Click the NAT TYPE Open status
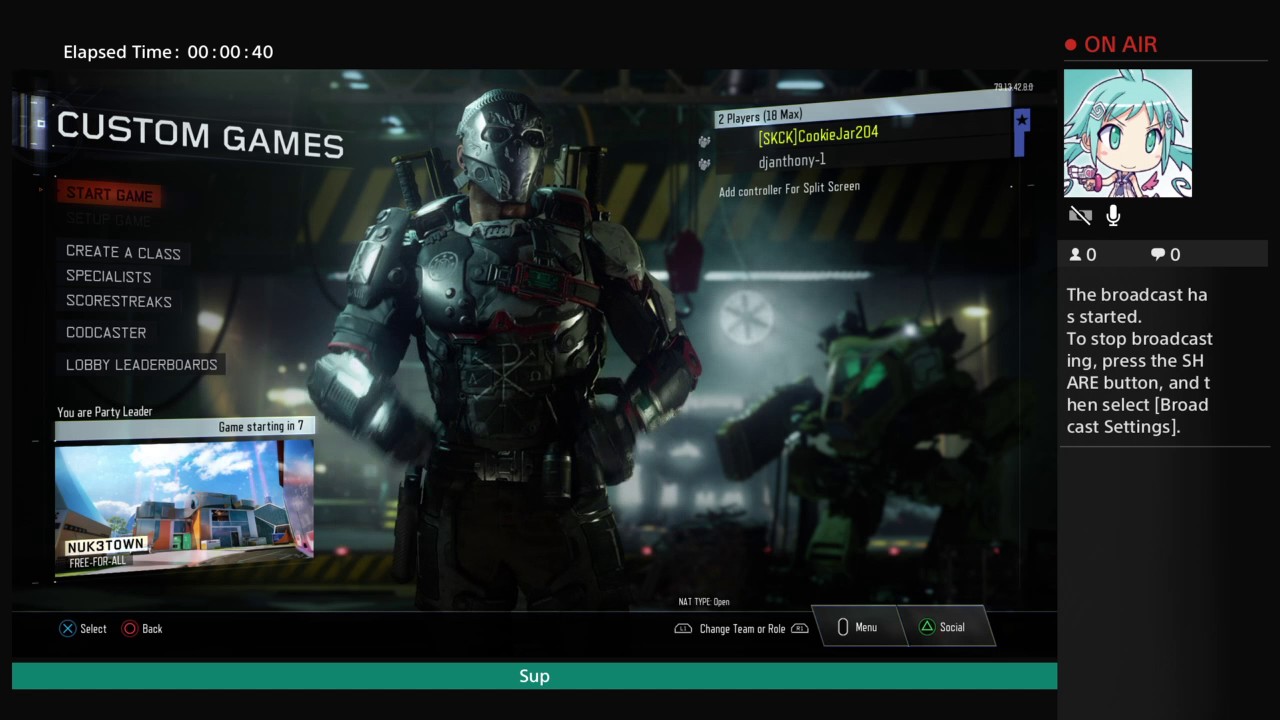 tap(704, 602)
